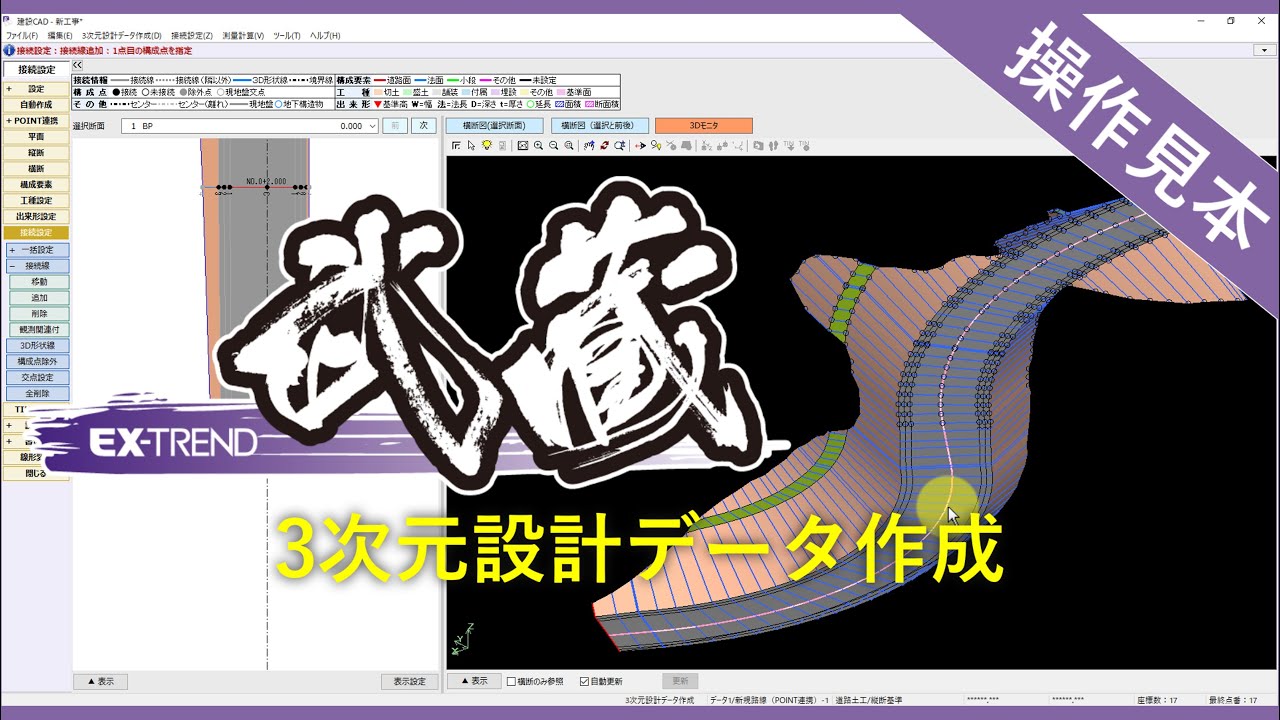Screen dimensions: 1280x720
Task: Click the blue arrows pan view icon
Action: (589, 146)
